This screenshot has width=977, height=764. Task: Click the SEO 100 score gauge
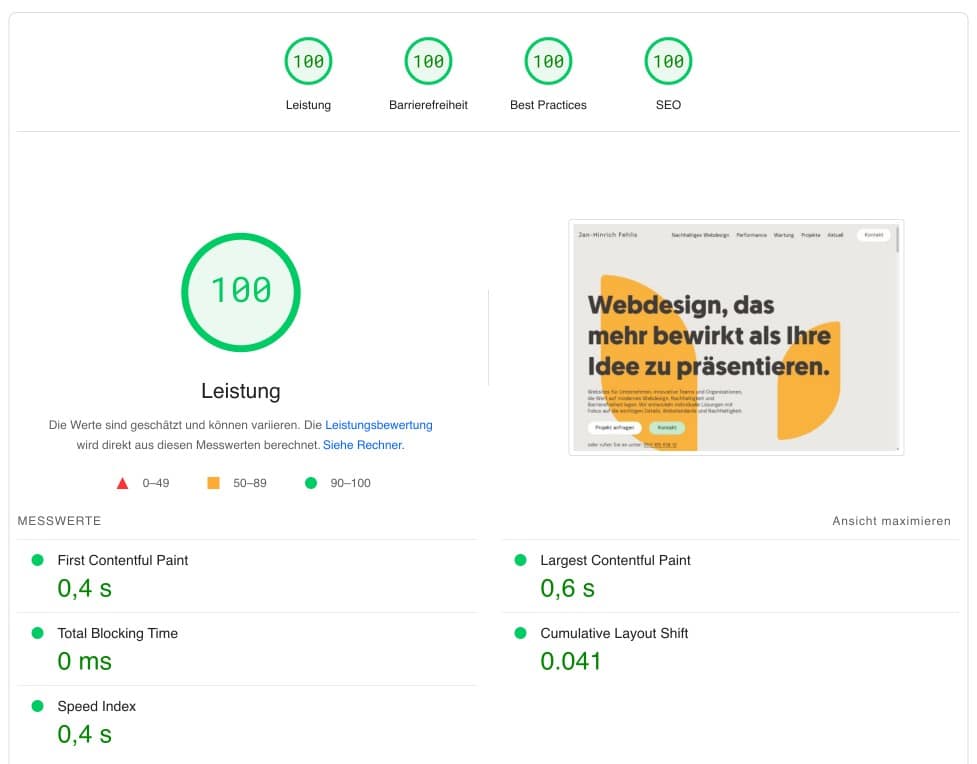coord(668,61)
